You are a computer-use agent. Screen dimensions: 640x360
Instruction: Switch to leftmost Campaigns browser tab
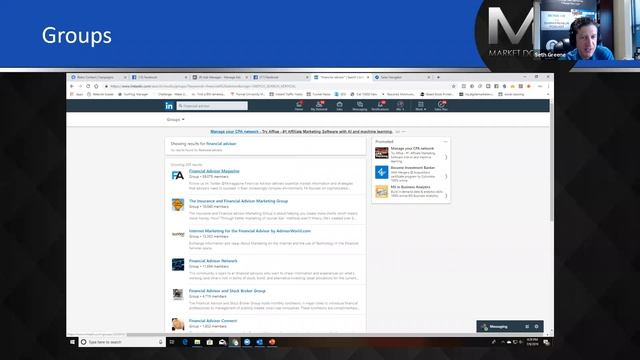[x=98, y=77]
